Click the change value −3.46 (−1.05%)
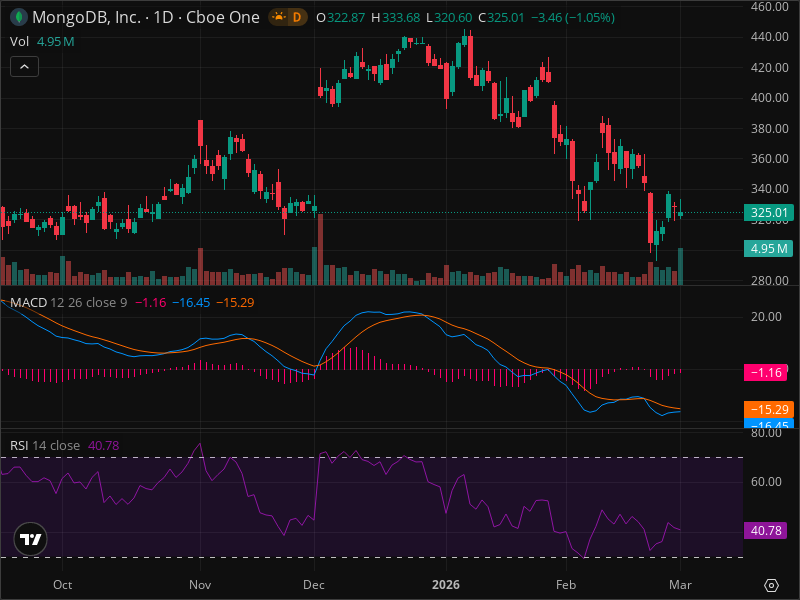This screenshot has height=600, width=800. click(x=572, y=17)
